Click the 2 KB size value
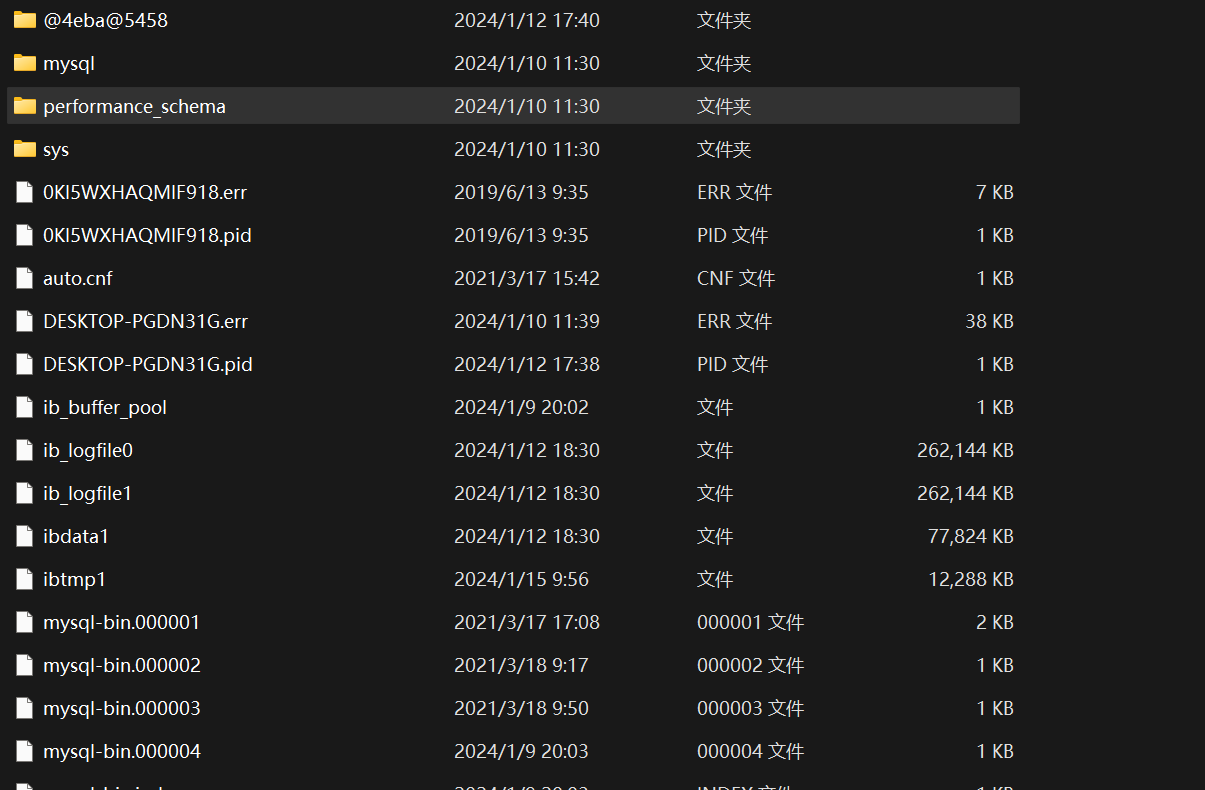1205x790 pixels. (x=995, y=622)
